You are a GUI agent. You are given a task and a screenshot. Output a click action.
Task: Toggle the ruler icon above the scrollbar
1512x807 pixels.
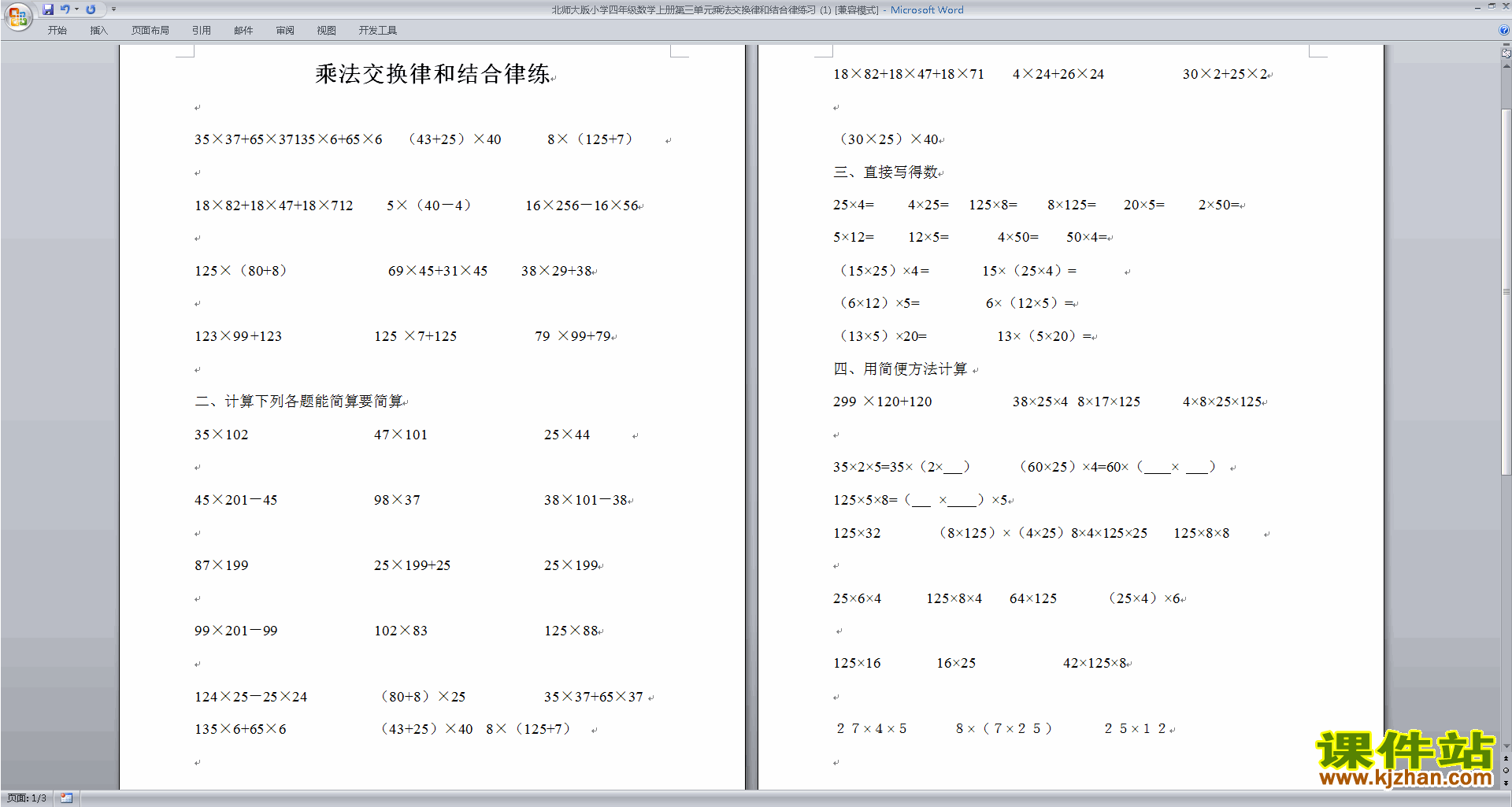[x=1506, y=54]
